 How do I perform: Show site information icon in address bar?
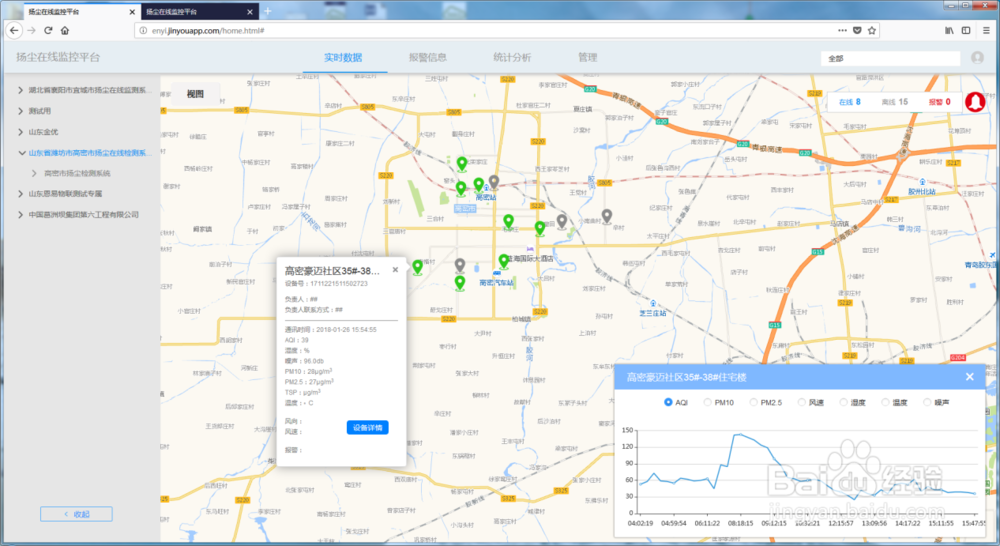[x=143, y=31]
